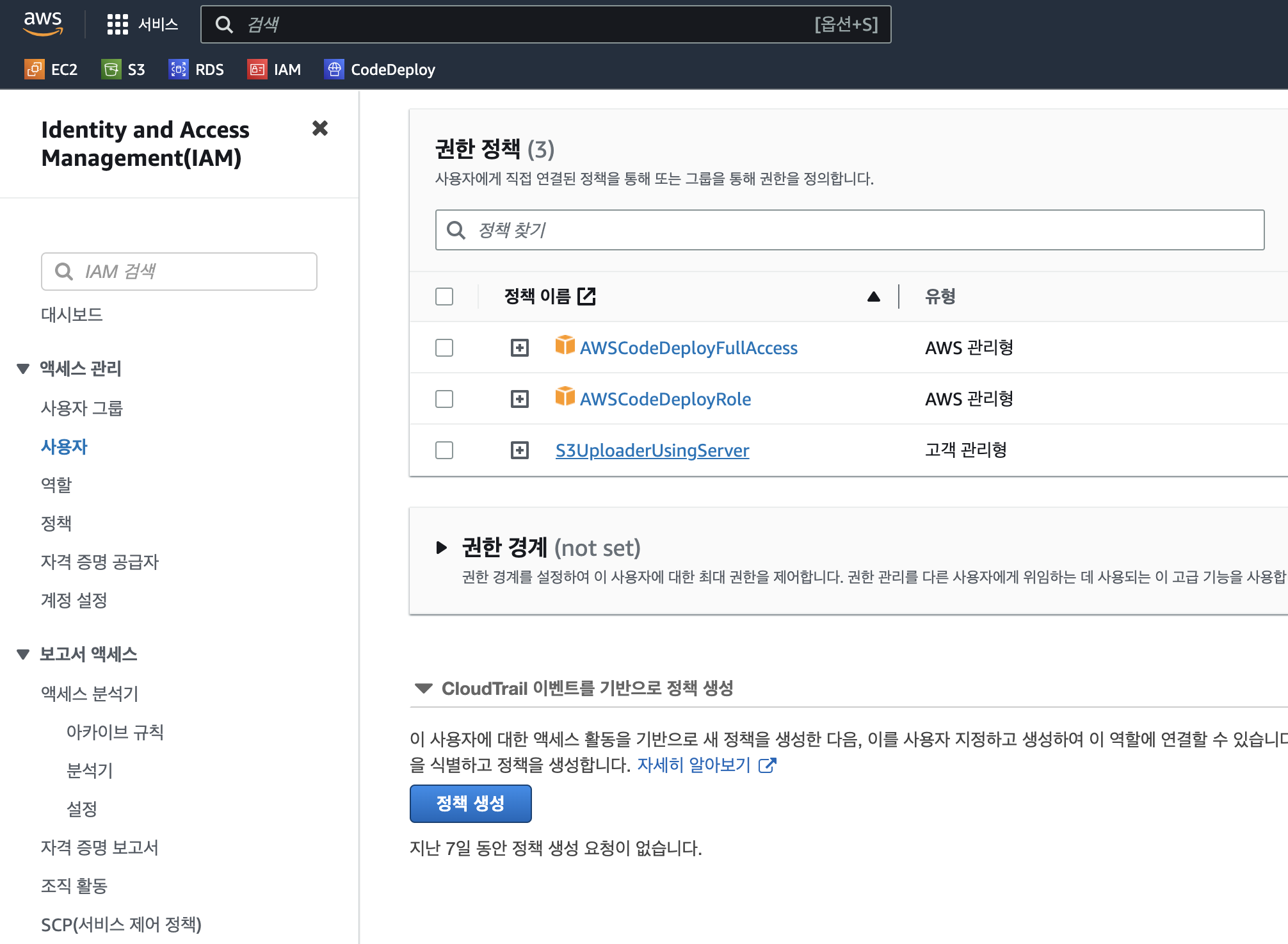Click magnifier icon in top search bar

[224, 24]
